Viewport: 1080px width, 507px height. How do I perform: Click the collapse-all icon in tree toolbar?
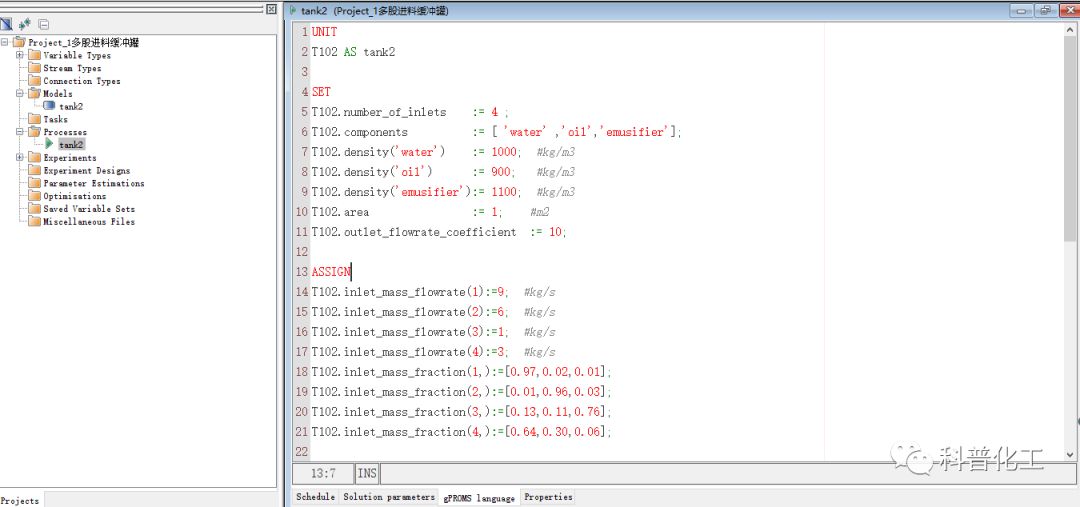click(43, 23)
